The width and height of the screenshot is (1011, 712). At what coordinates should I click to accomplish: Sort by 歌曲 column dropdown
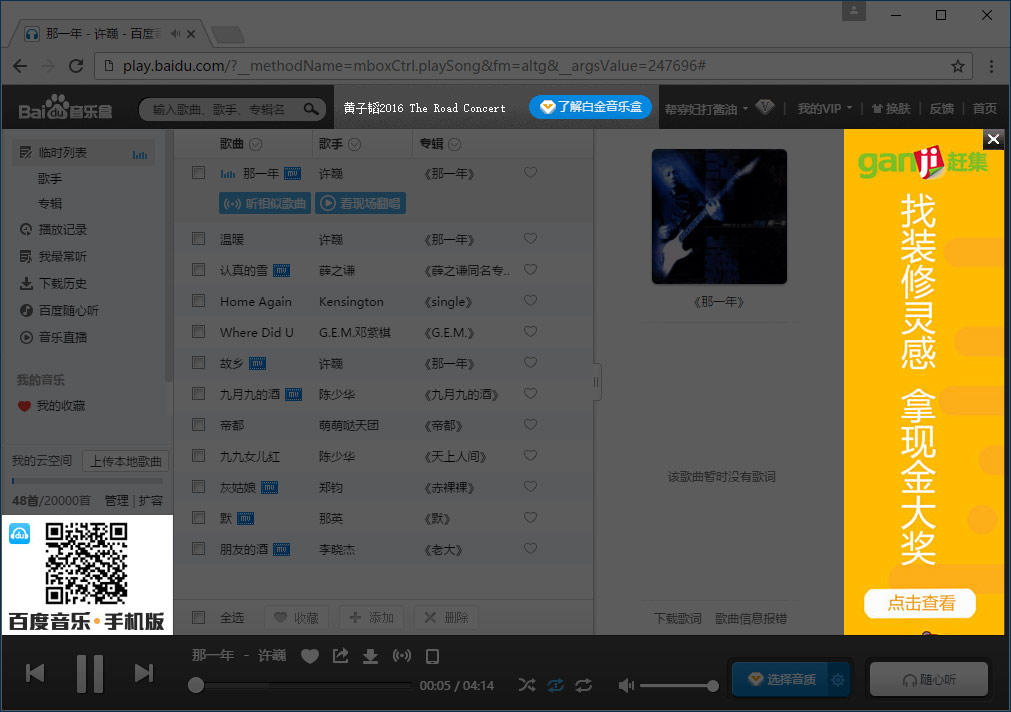click(255, 144)
